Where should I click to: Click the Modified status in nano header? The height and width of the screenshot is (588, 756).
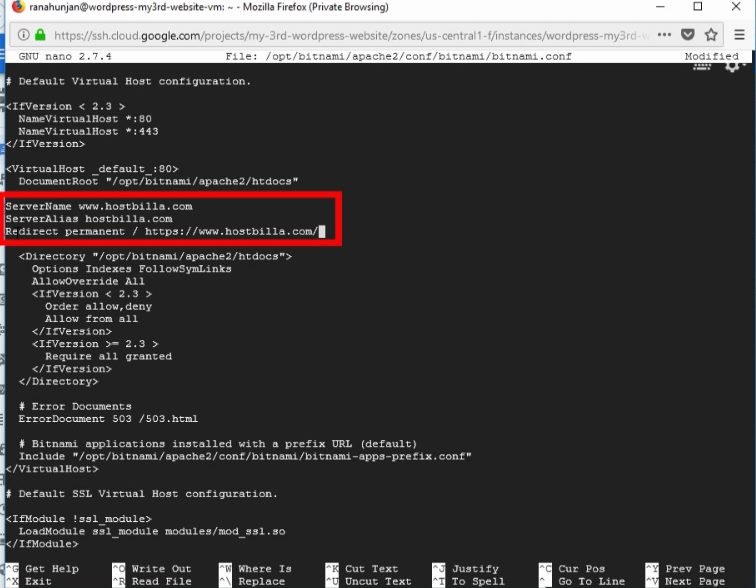coord(712,56)
